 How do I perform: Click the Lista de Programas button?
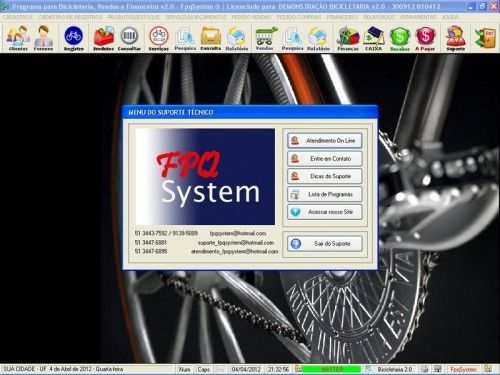tap(325, 194)
